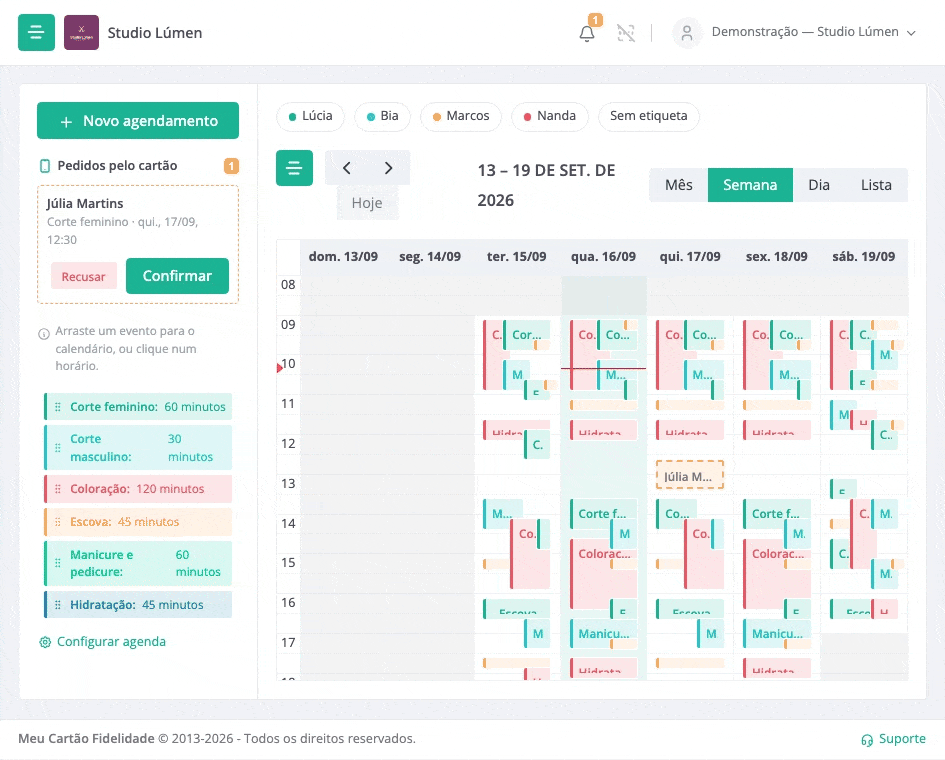Image resolution: width=945 pixels, height=760 pixels.
Task: Select the sex. 18/09 day header
Action: point(777,257)
